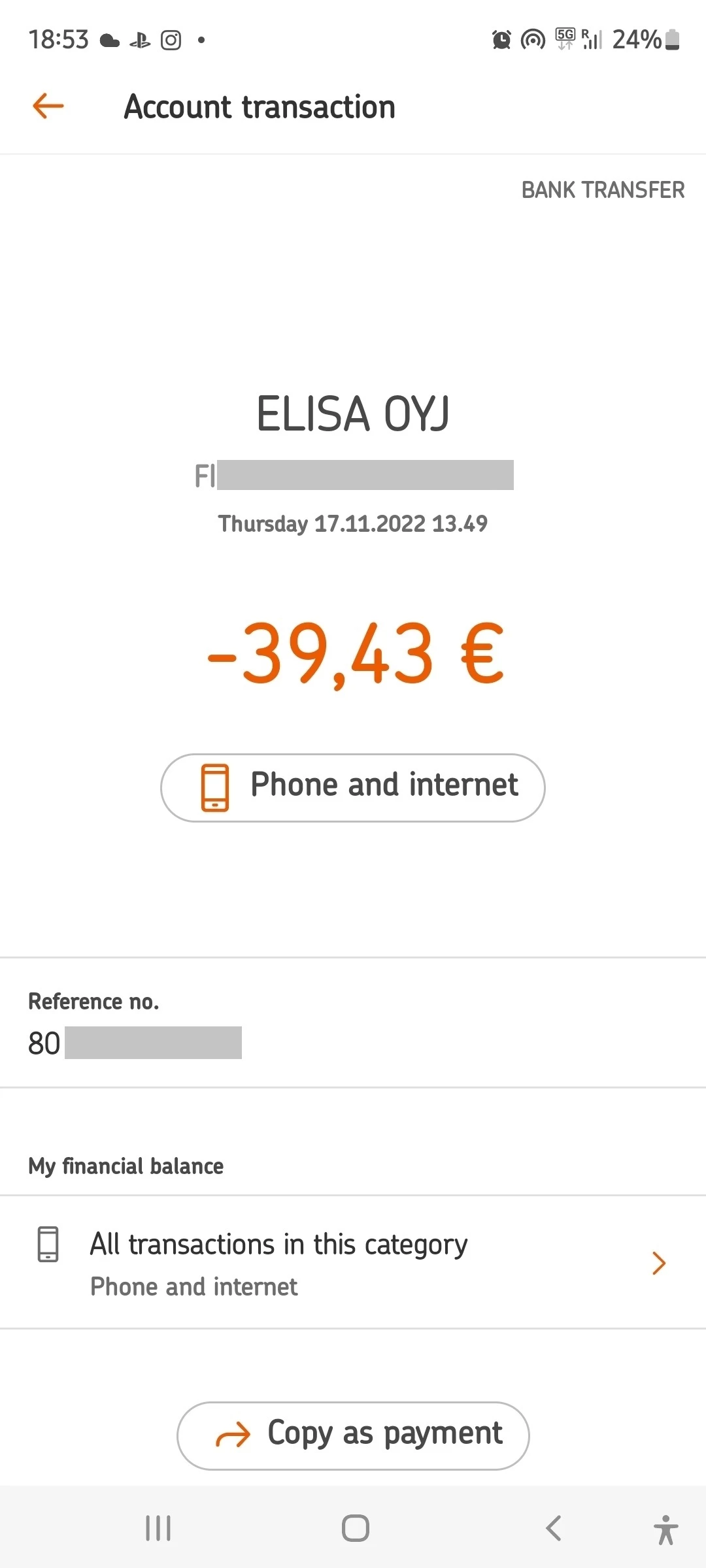Tap the Reference no. value
Image resolution: width=706 pixels, height=1568 pixels.
click(x=135, y=1043)
